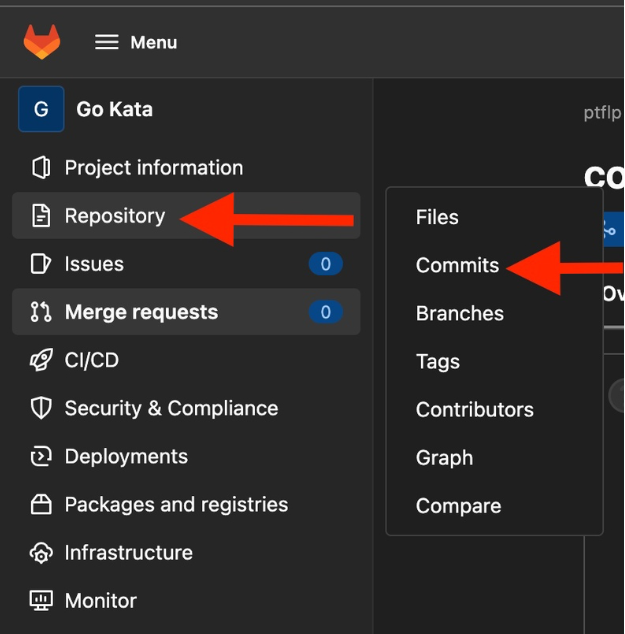Click the Security & Compliance shield icon
The height and width of the screenshot is (634, 625).
point(41,408)
